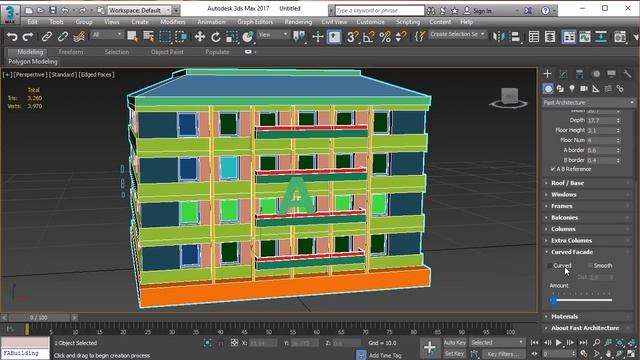Collapse the Curved Facade rollout

pos(589,252)
